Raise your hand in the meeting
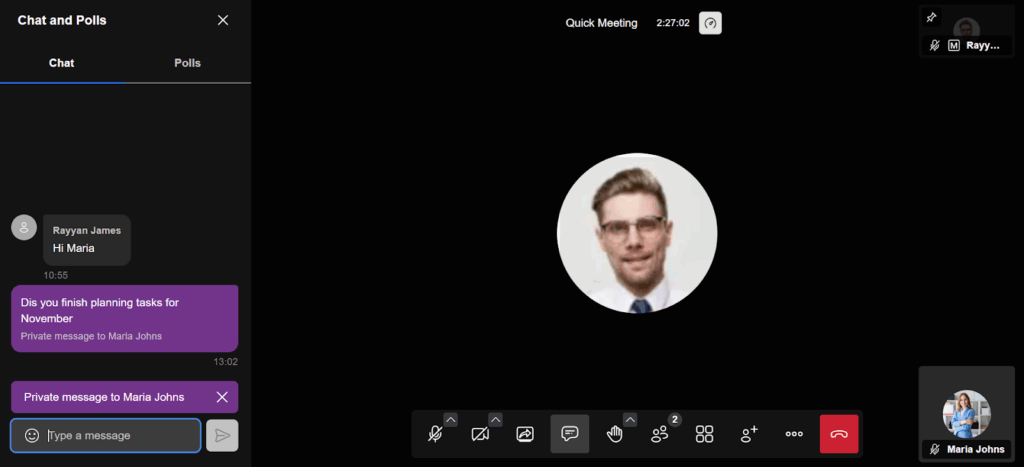This screenshot has width=1024, height=467. (x=614, y=434)
